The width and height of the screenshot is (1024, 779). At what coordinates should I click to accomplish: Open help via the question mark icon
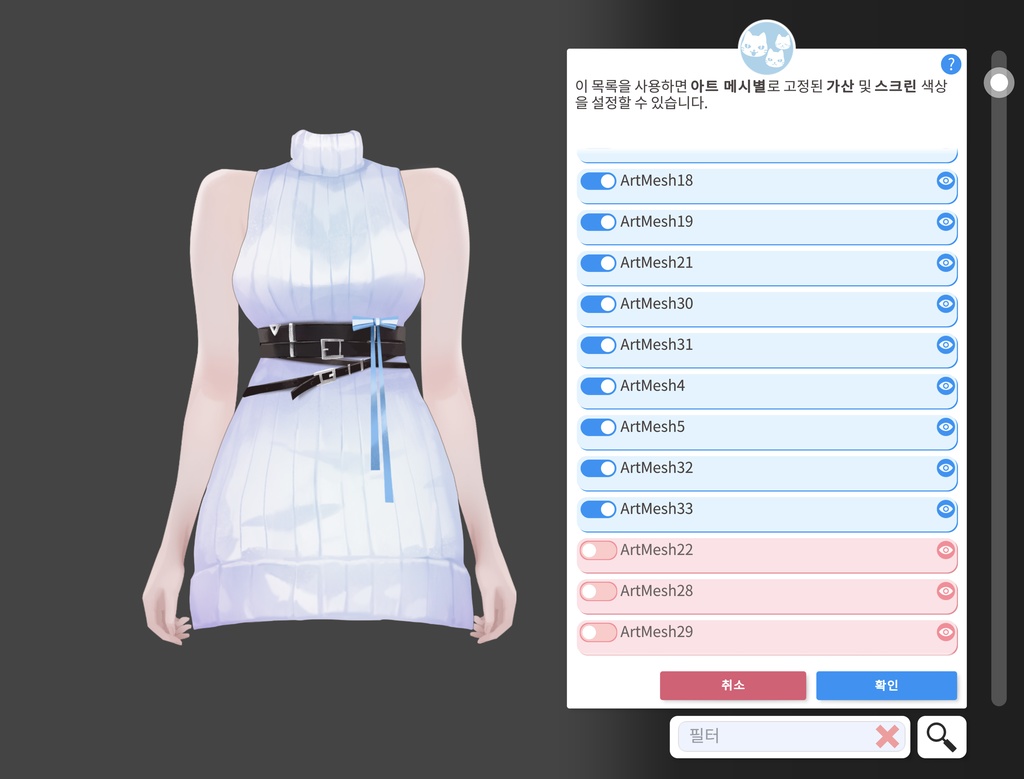(x=951, y=64)
